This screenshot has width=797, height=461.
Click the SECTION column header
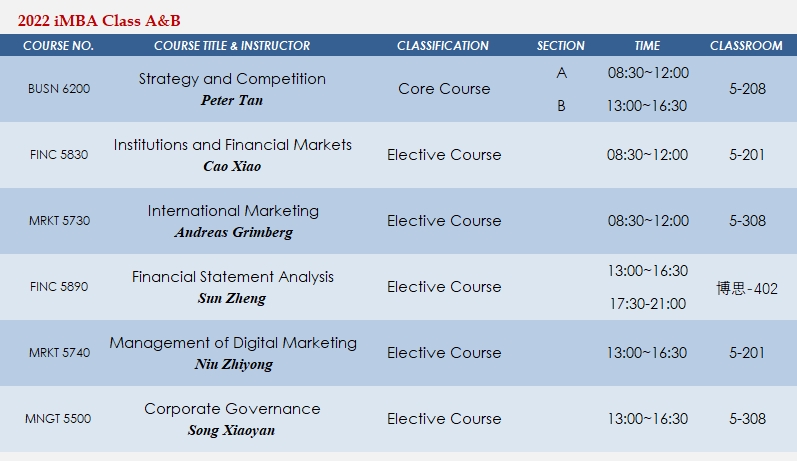[561, 46]
